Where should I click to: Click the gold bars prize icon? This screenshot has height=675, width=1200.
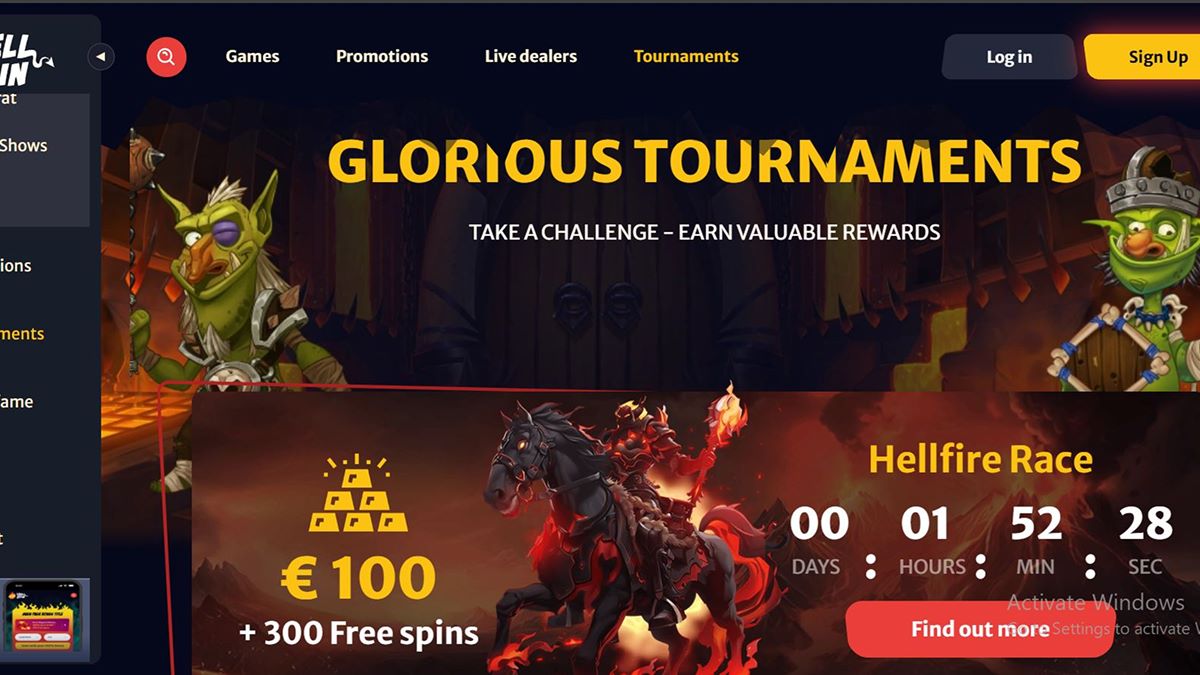[x=358, y=495]
